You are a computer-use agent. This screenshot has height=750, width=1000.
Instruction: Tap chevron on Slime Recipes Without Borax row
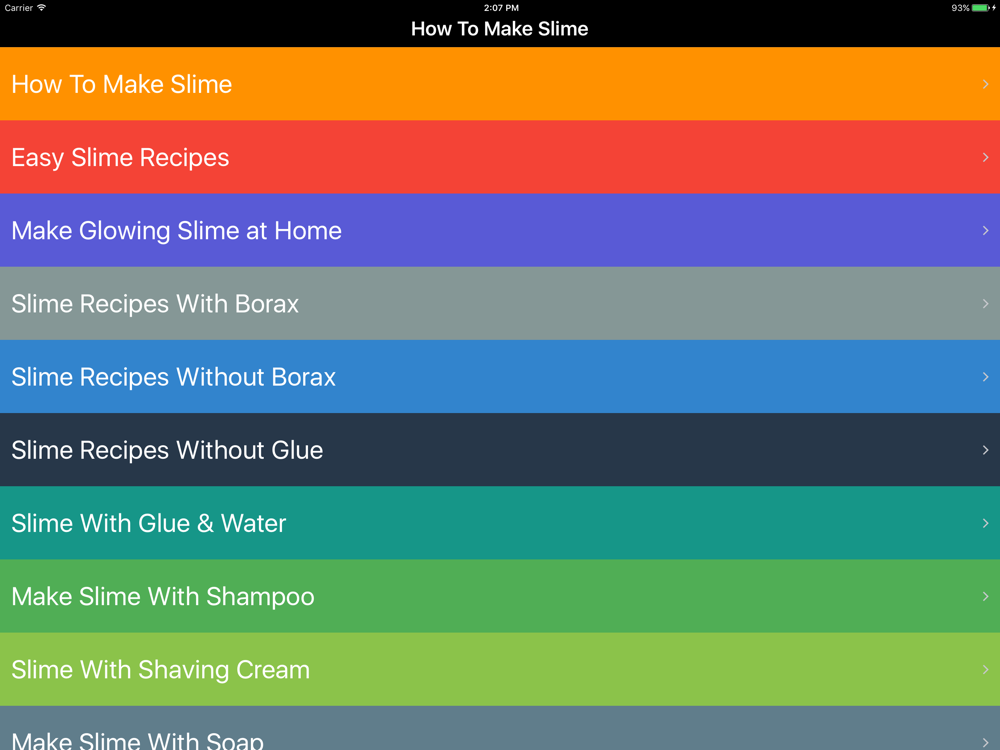[985, 377]
